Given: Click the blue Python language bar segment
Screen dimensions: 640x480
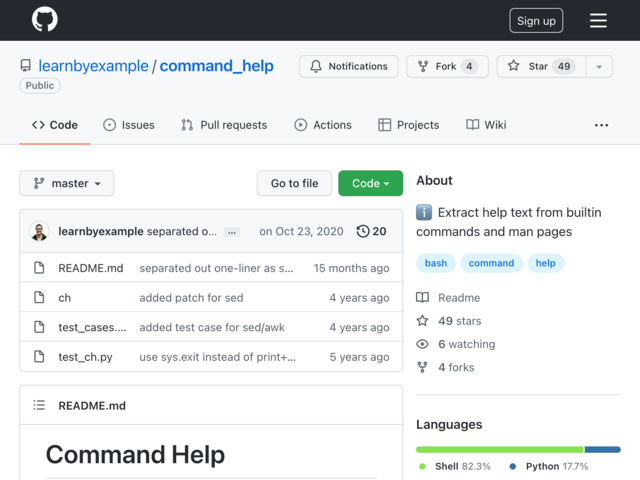Looking at the screenshot, I should [602, 449].
